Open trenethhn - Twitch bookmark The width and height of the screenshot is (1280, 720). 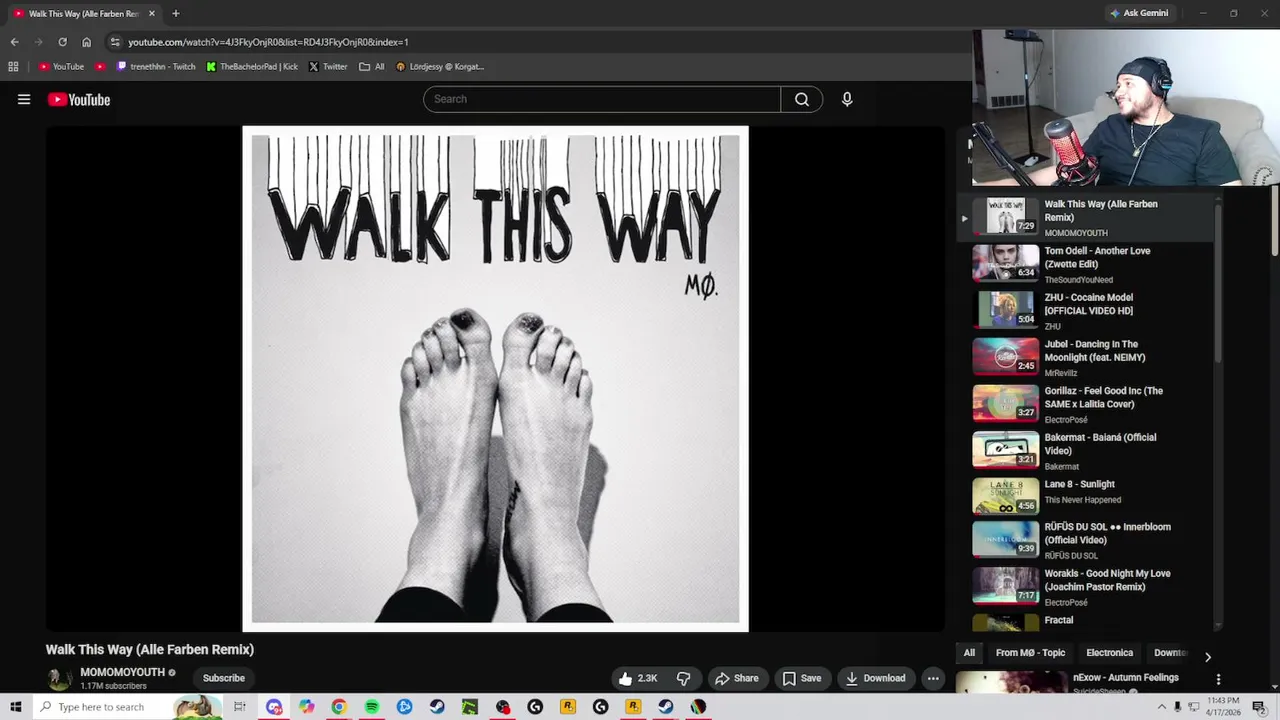coord(156,67)
